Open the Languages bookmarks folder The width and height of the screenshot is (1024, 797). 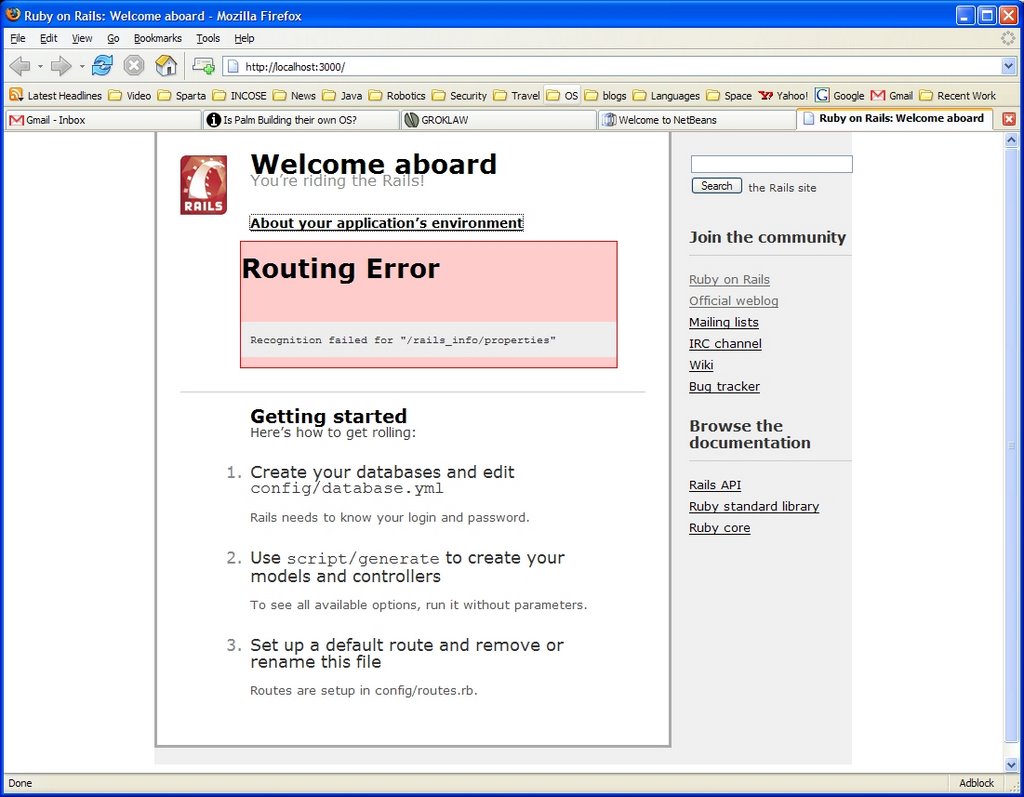(666, 95)
